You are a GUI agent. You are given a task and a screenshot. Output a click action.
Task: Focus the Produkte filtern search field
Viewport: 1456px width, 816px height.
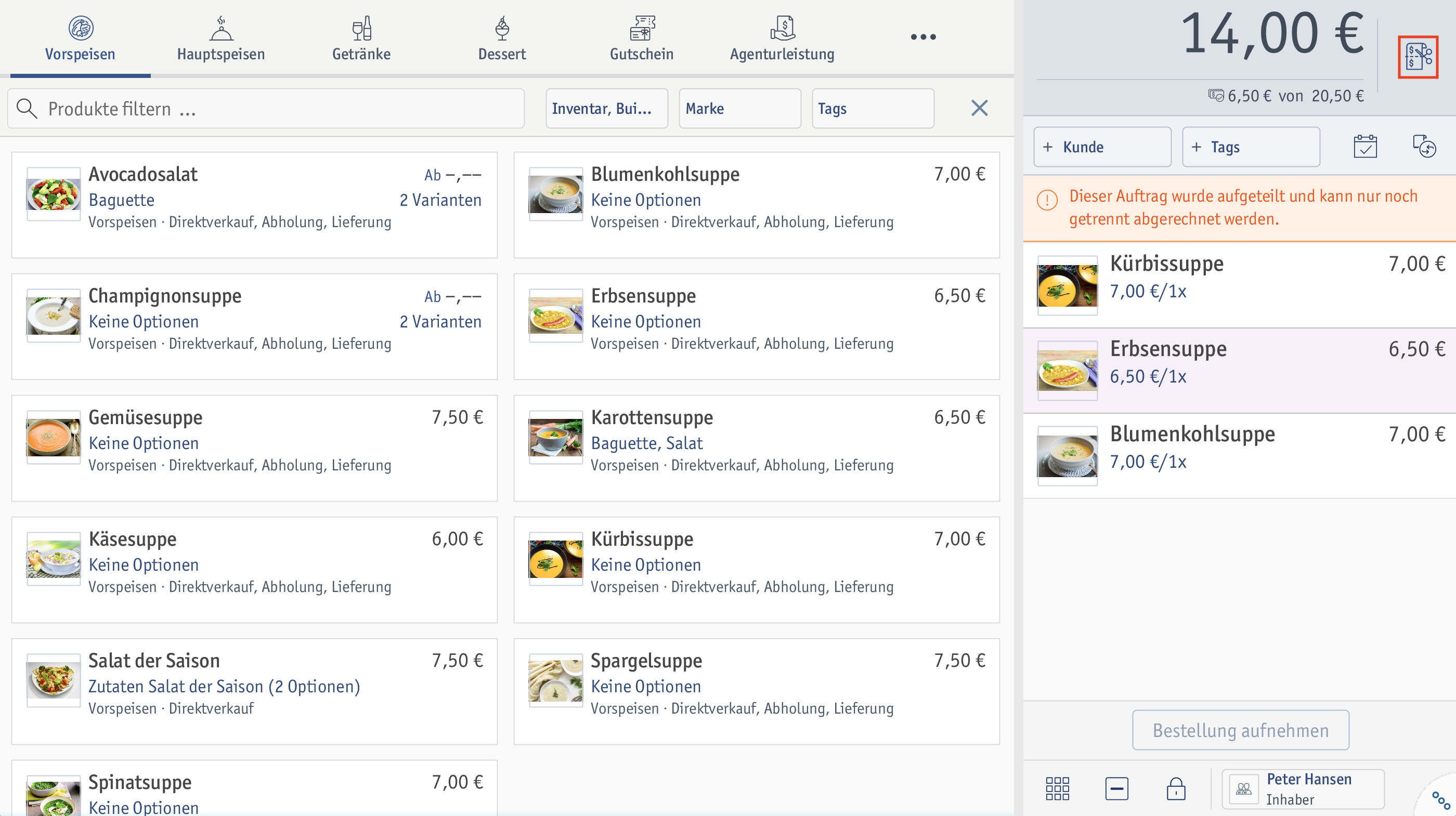(x=266, y=108)
